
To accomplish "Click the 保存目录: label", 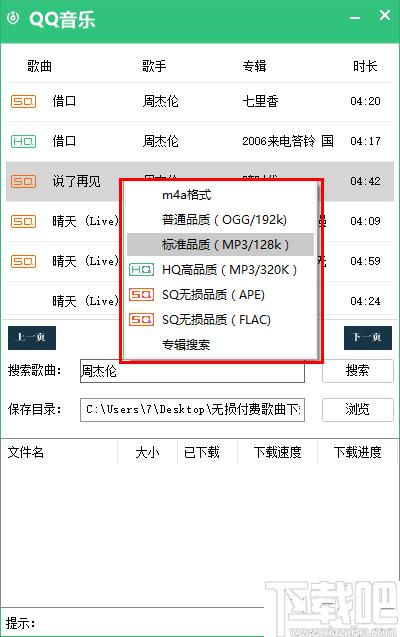I will pos(35,410).
